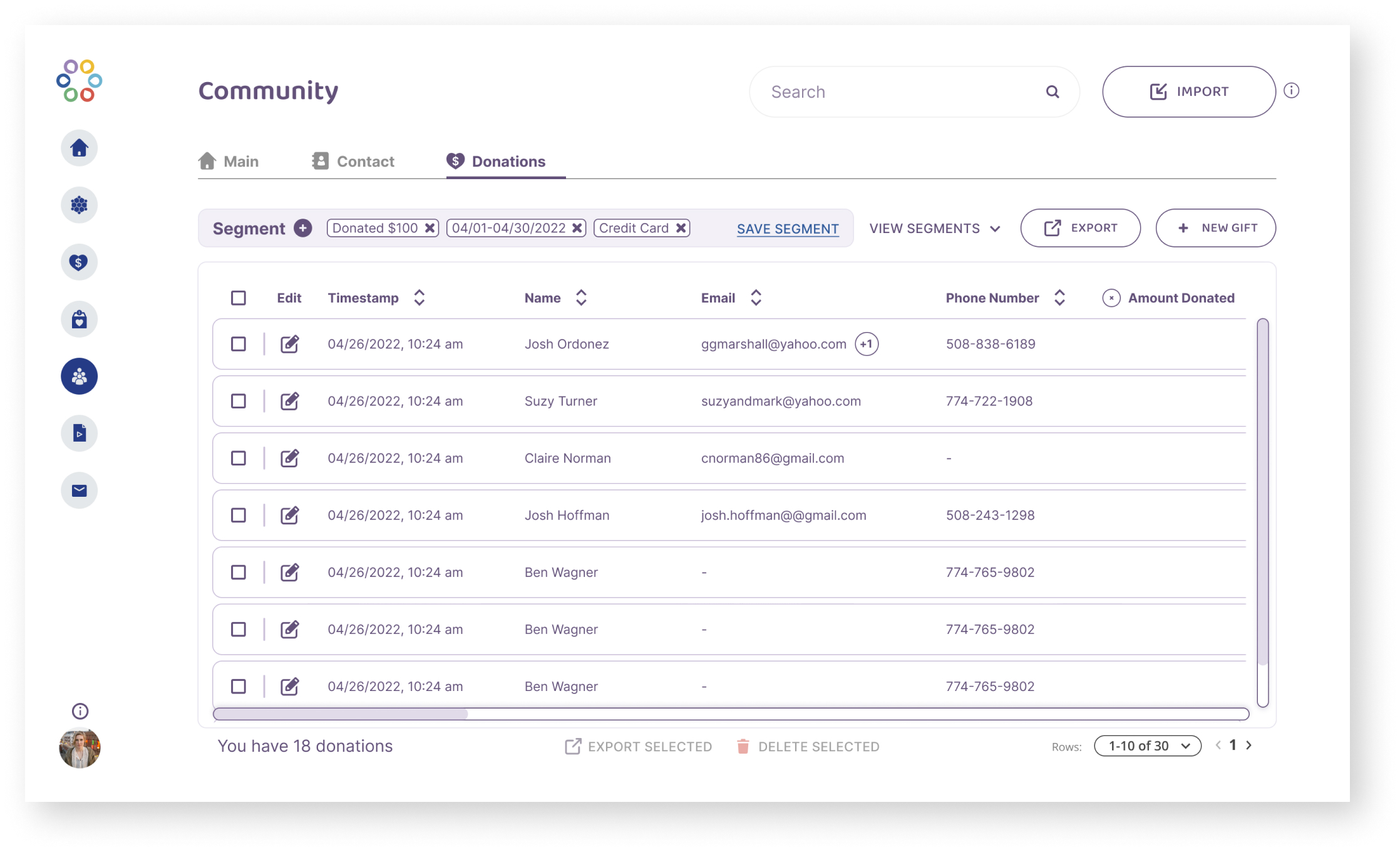This screenshot has width=1400, height=852.
Task: Click the people/community sidebar icon
Action: click(80, 376)
